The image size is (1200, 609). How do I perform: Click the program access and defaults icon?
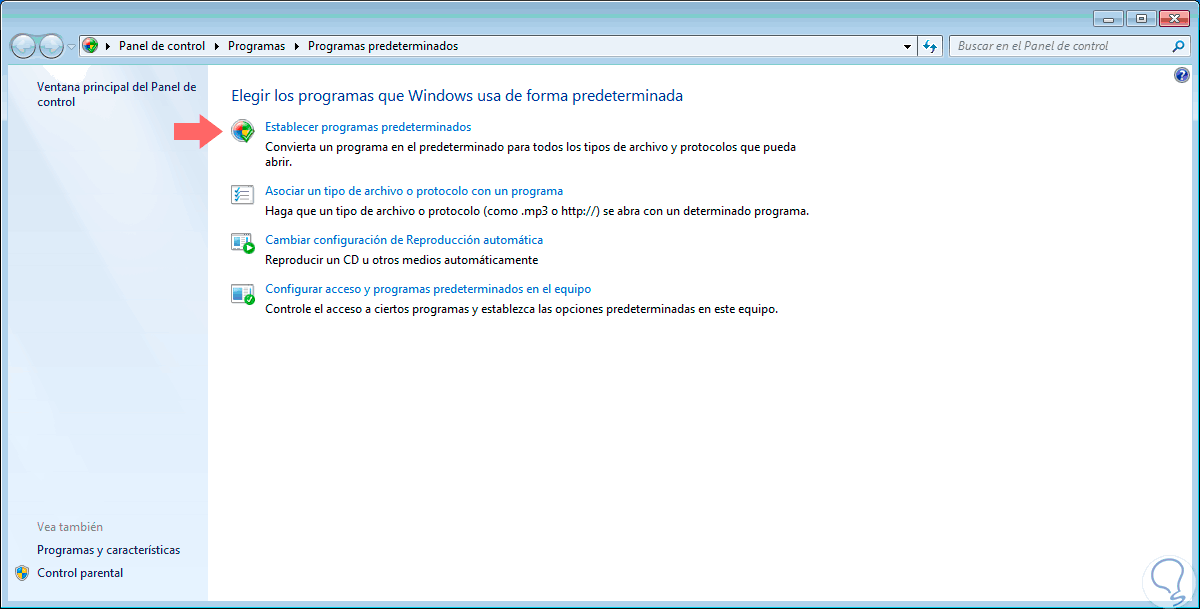[243, 293]
